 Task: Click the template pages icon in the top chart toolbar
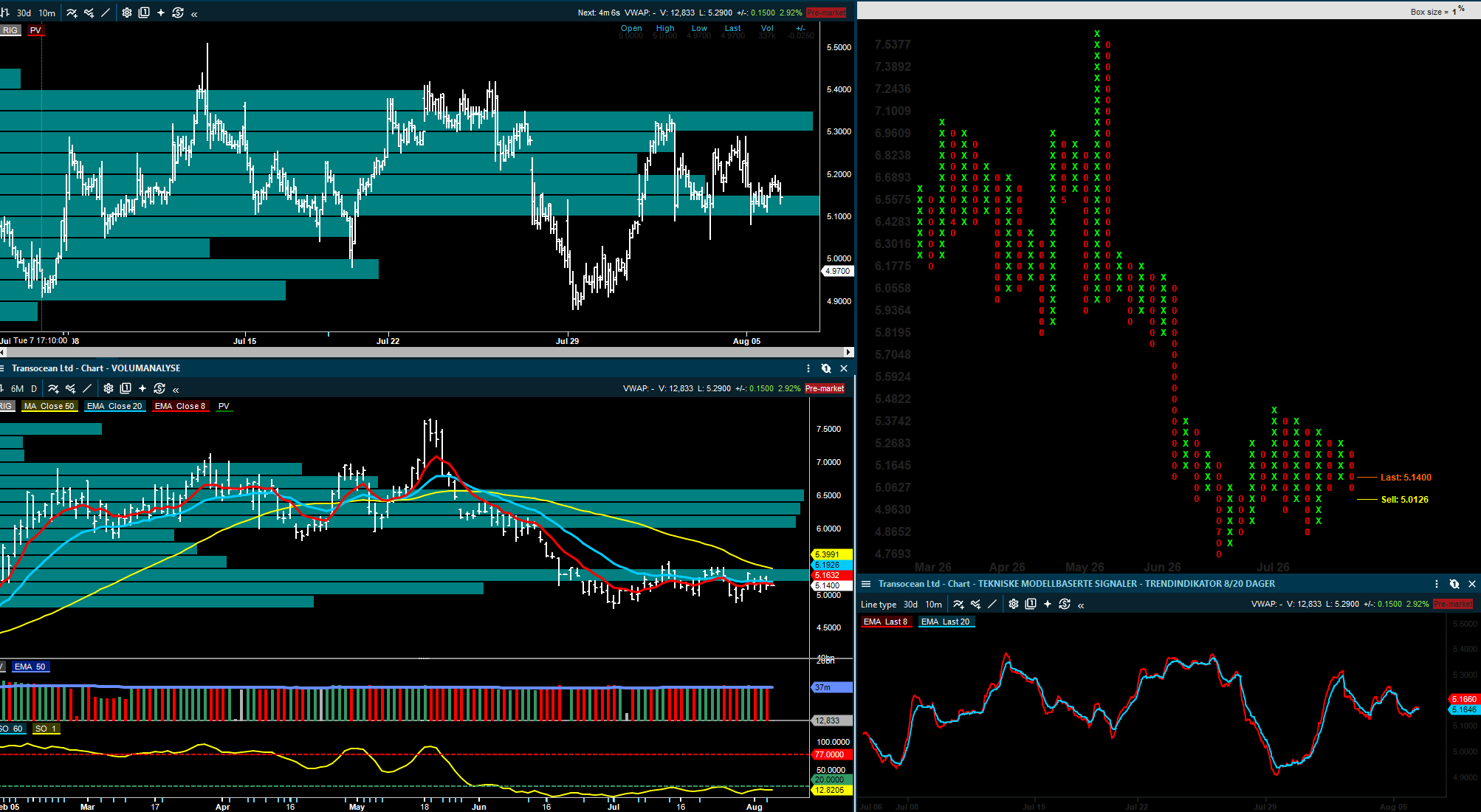coord(144,13)
